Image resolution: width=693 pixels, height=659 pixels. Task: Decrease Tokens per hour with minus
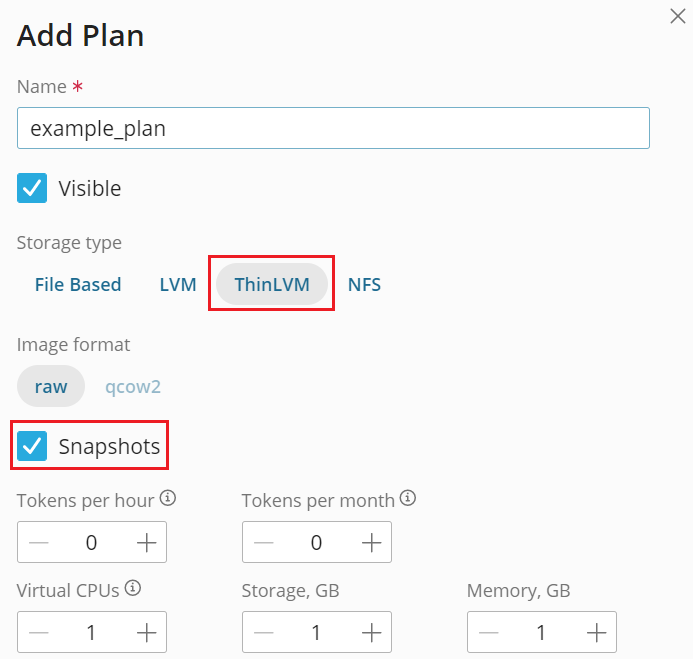pyautogui.click(x=38, y=542)
